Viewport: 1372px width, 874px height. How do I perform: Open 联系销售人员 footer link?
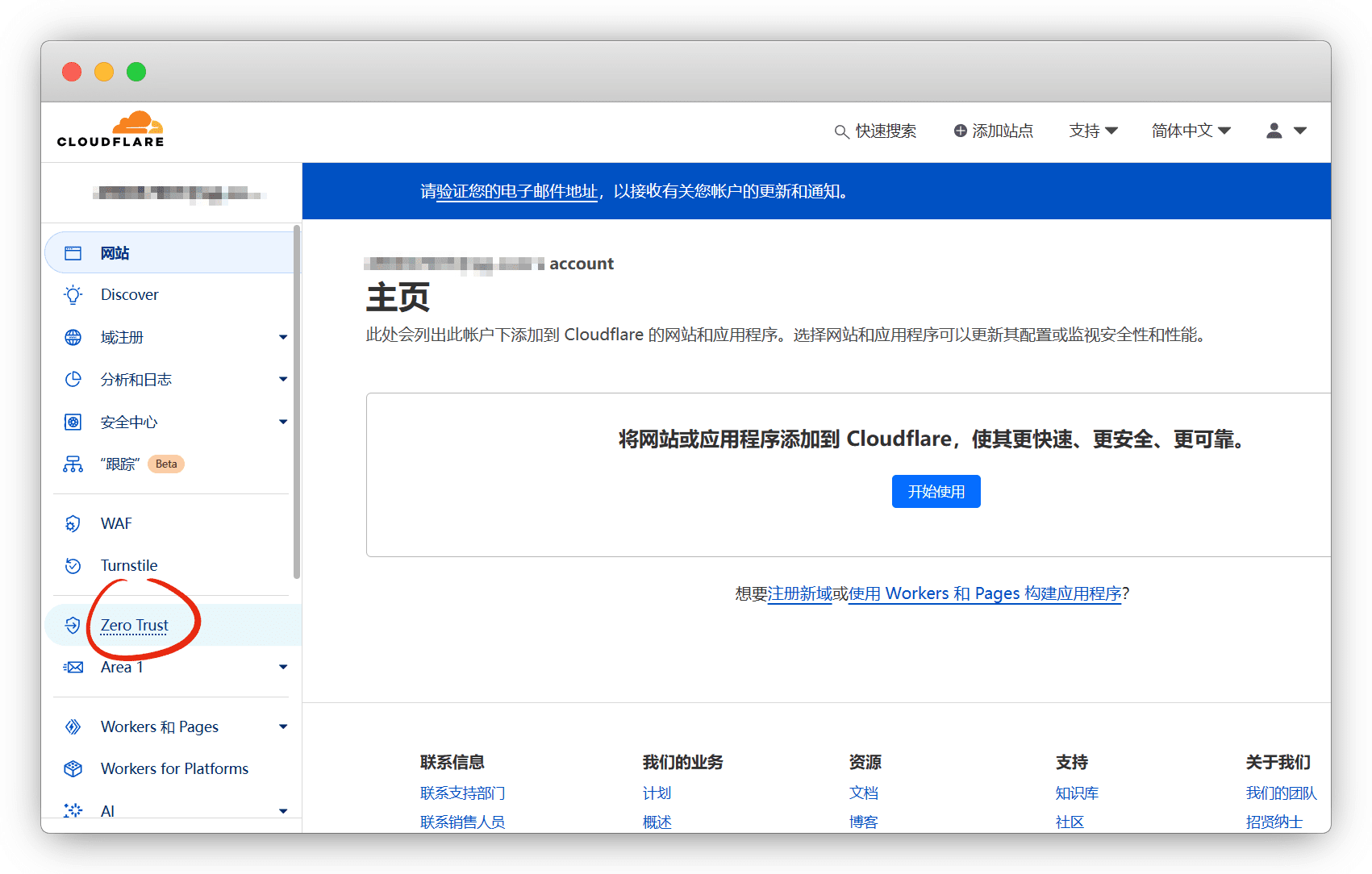click(462, 822)
